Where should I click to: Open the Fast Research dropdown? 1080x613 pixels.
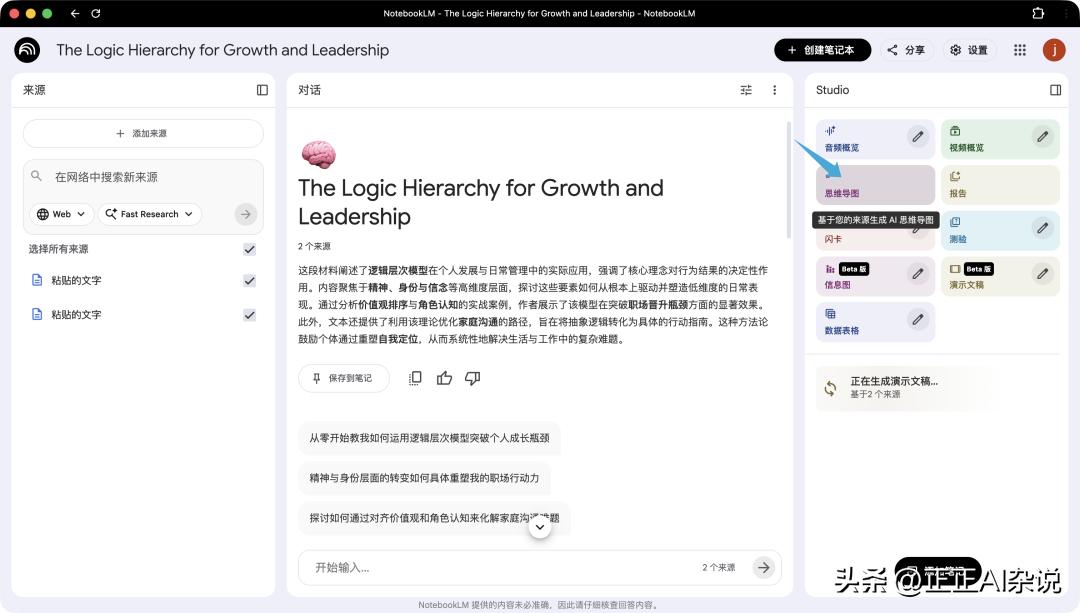[x=150, y=214]
